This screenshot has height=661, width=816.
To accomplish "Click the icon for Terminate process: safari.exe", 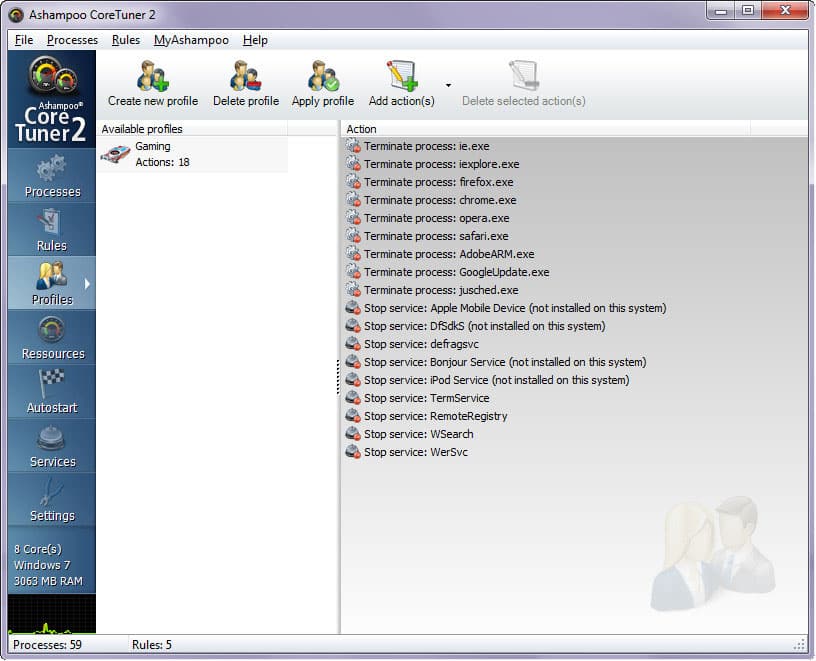I will (353, 236).
